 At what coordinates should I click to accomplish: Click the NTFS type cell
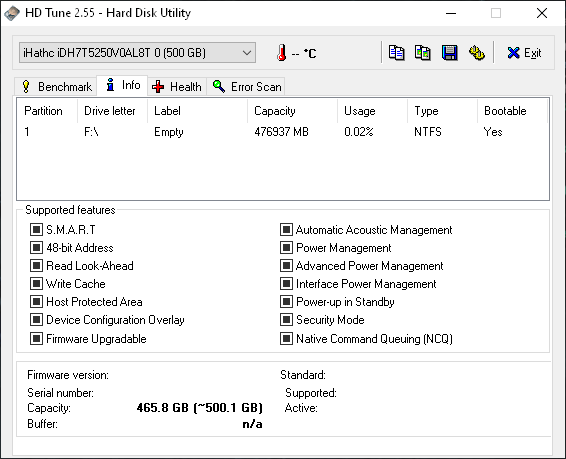428,132
